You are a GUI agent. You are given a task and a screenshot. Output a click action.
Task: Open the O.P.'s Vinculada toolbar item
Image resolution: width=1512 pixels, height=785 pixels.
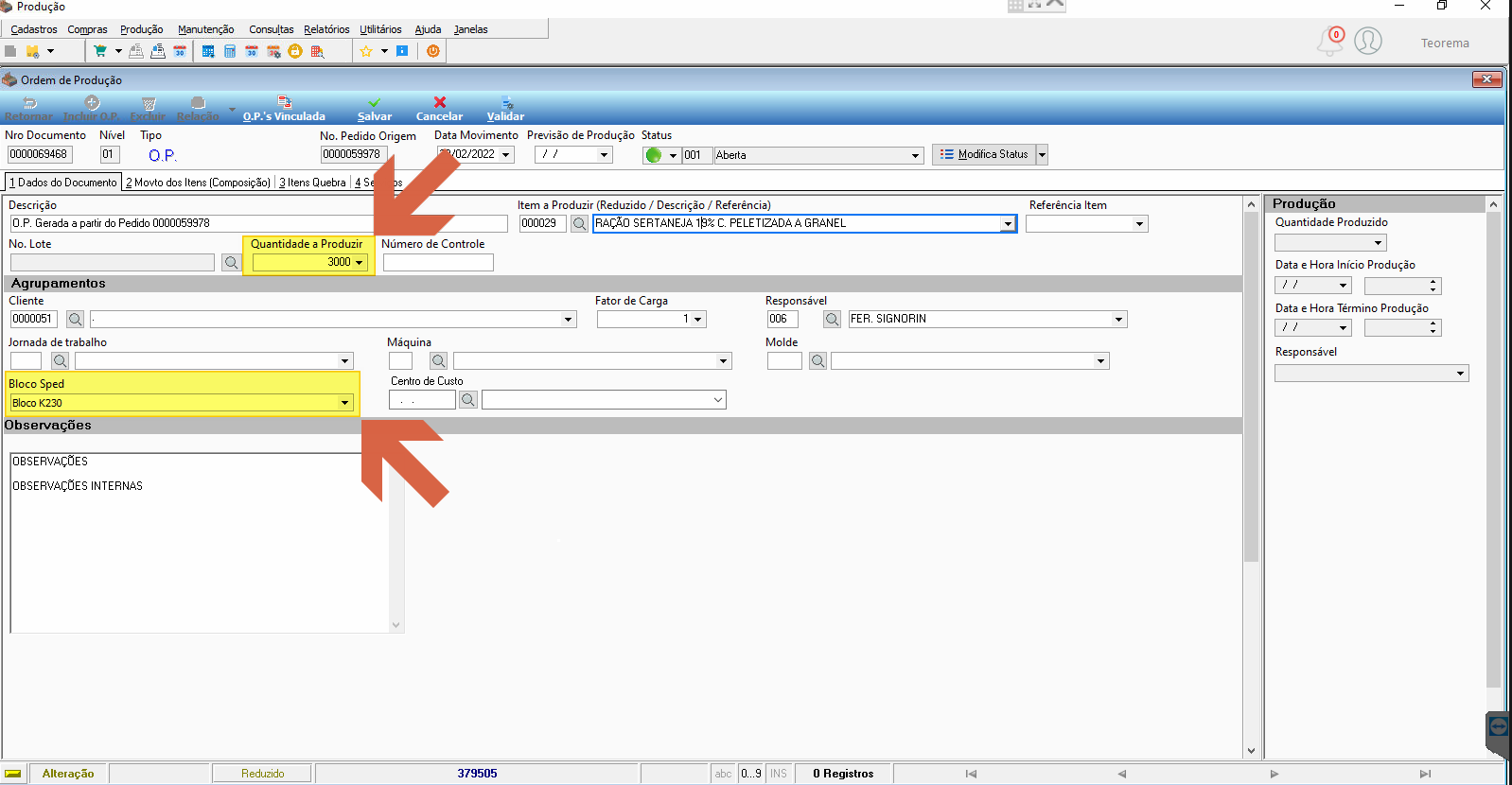coord(284,109)
